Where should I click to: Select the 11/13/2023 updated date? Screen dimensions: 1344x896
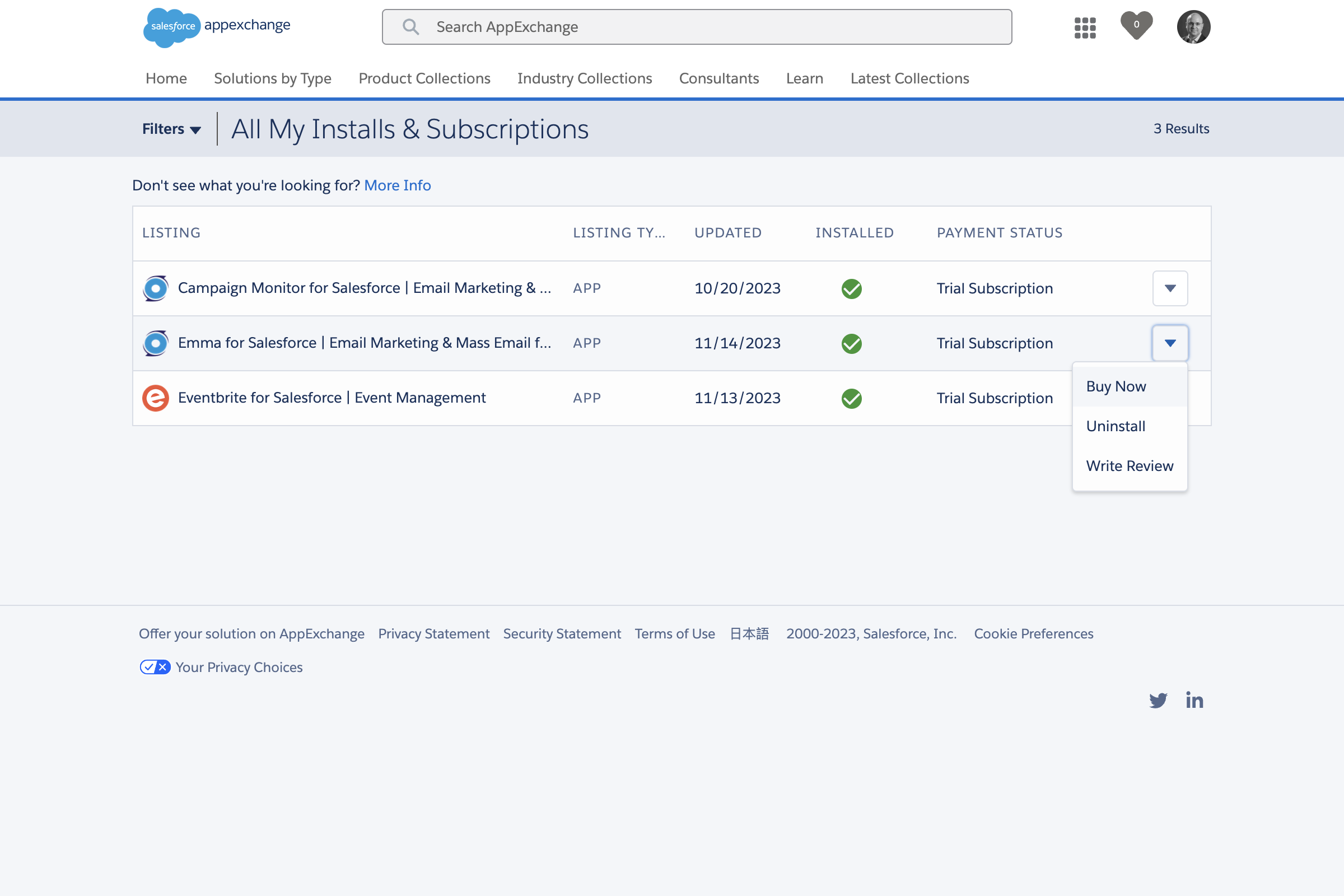click(x=737, y=398)
